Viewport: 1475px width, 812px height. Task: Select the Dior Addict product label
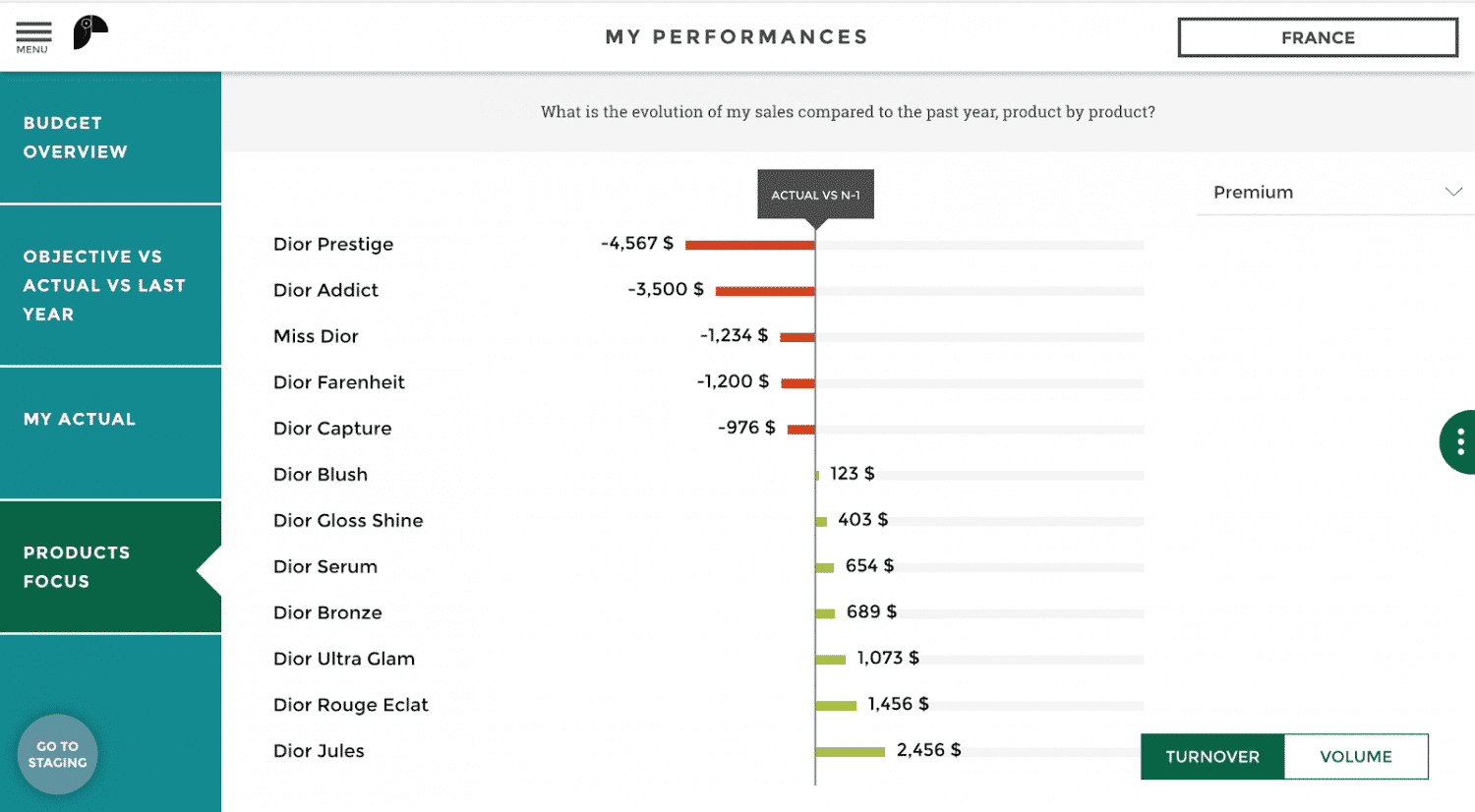pos(325,290)
